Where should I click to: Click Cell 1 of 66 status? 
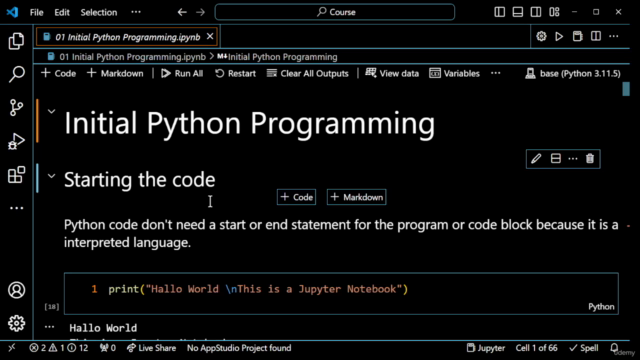coord(536,348)
